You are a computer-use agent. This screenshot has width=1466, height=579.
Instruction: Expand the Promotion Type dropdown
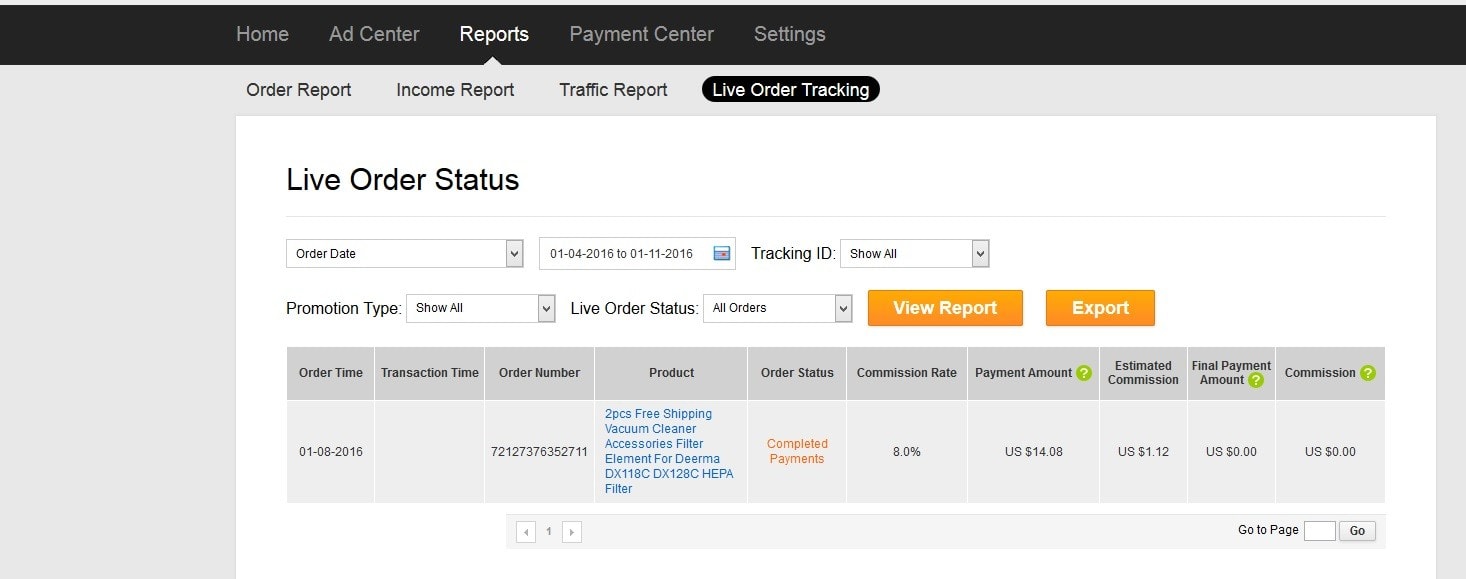point(546,308)
